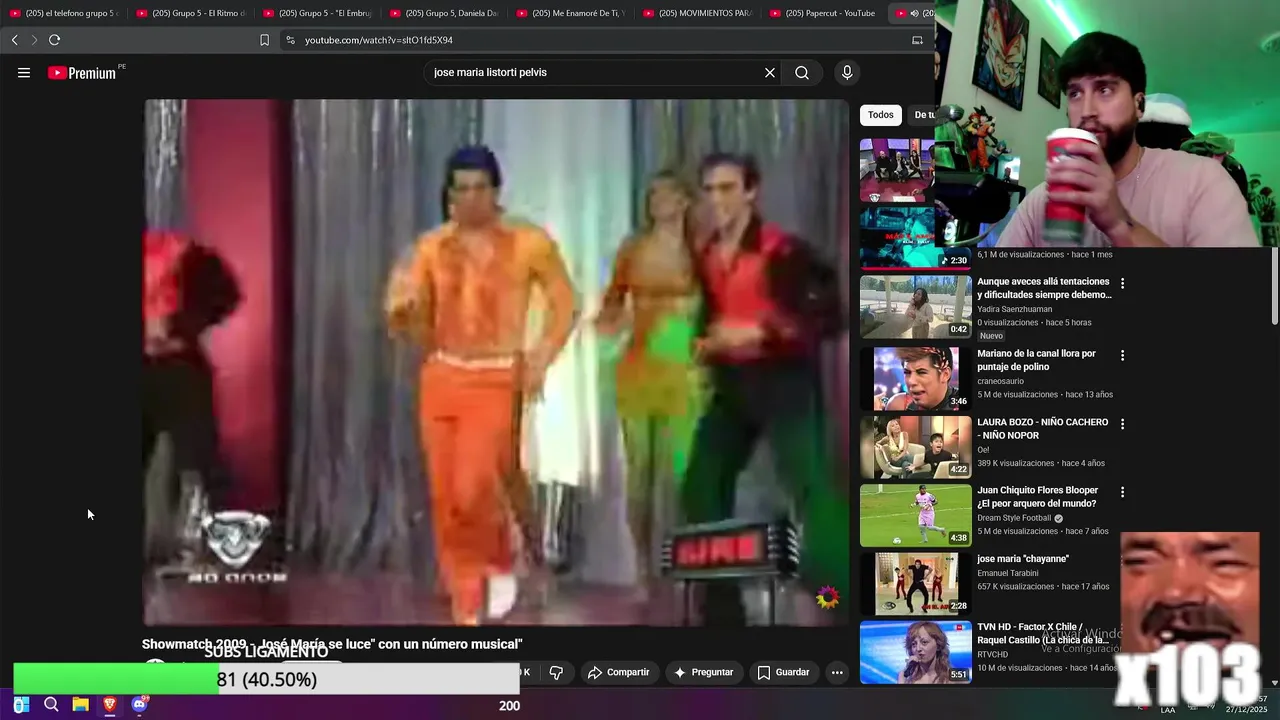Open thumbnail of "Aunque aveces allá tentaciones" video
Screen dimensions: 1280x720
click(915, 307)
